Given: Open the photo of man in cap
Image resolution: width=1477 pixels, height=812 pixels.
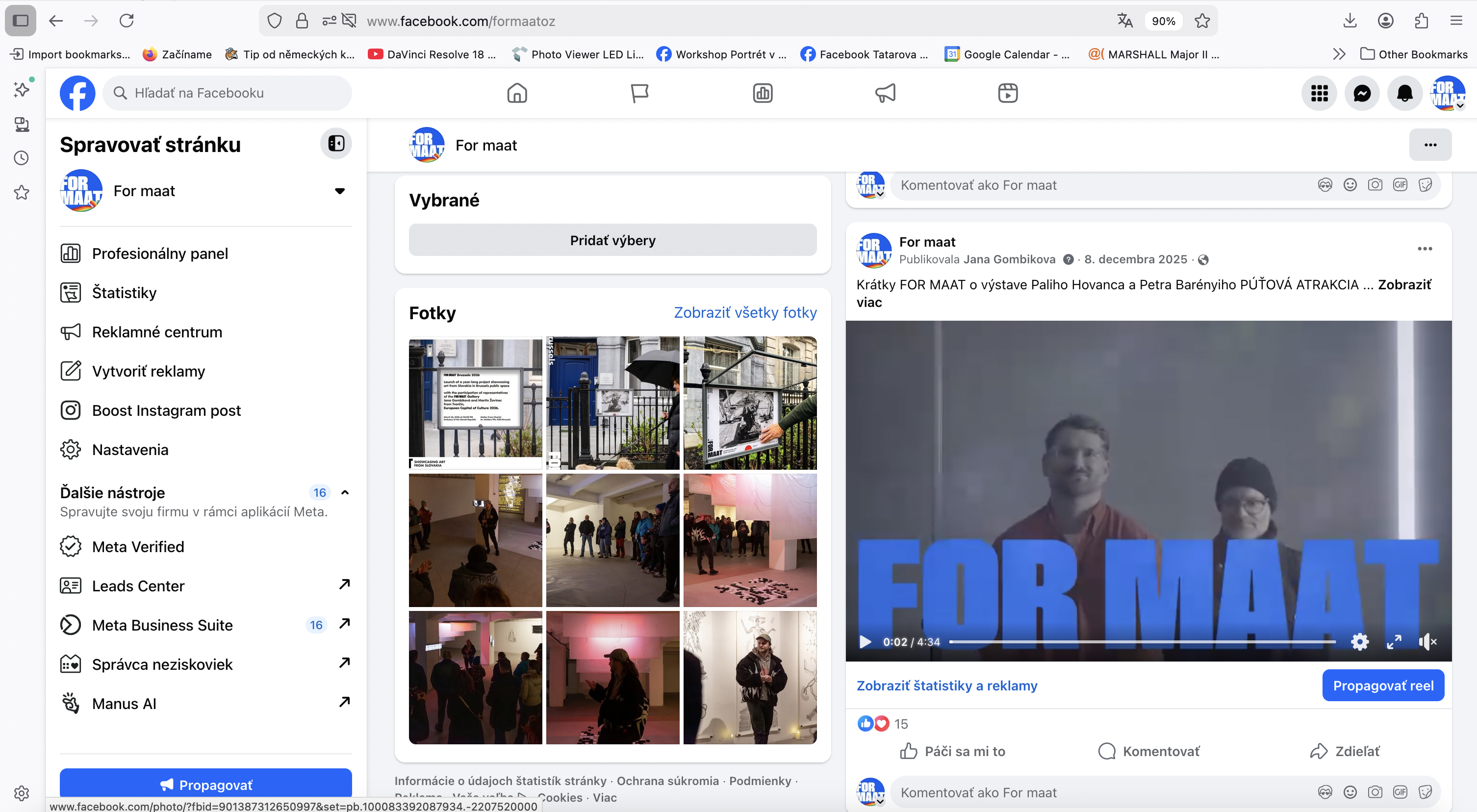Looking at the screenshot, I should pyautogui.click(x=750, y=678).
